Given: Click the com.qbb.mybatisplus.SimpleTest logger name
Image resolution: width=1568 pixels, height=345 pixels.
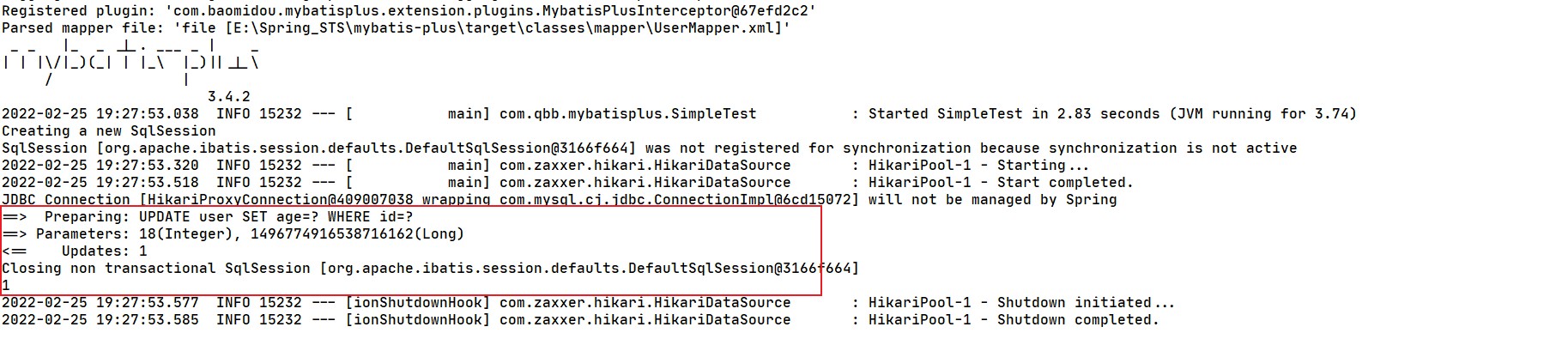Looking at the screenshot, I should tap(627, 113).
